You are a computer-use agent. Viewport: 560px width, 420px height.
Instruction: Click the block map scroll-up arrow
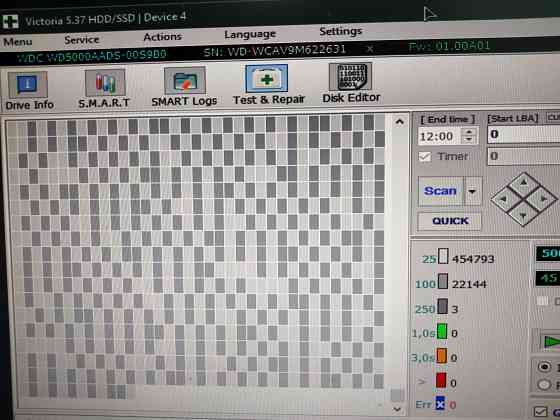click(400, 122)
